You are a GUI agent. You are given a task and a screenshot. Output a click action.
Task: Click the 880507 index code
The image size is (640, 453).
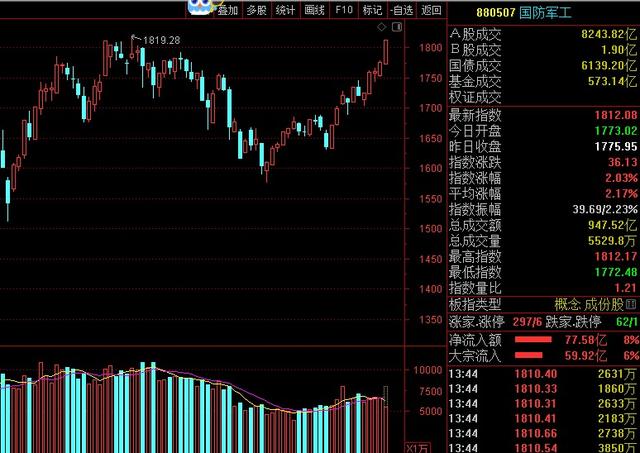tap(496, 13)
